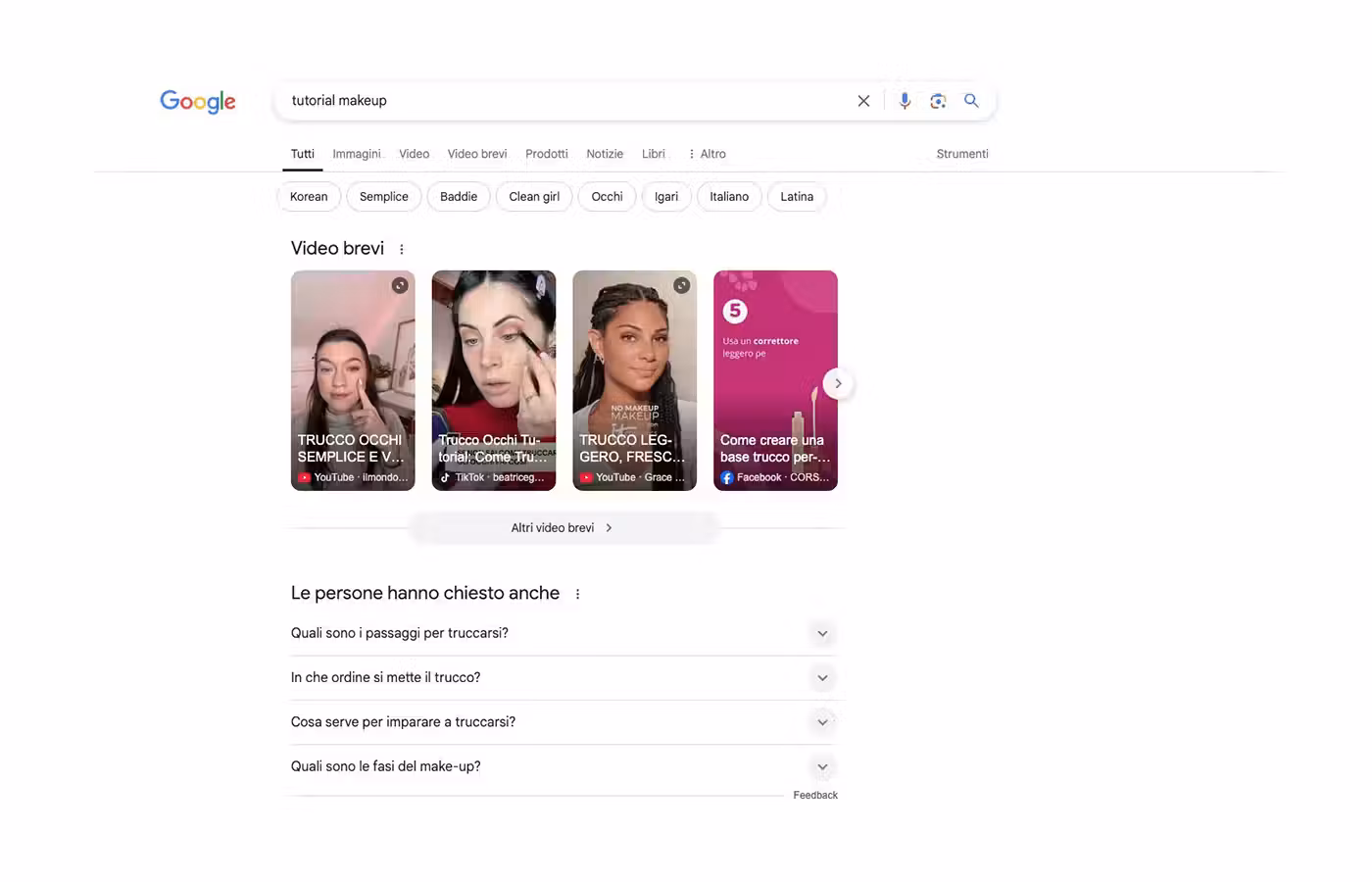Screen dimensions: 1372x882
Task: Select the Clean girl filter chip
Action: pos(534,197)
